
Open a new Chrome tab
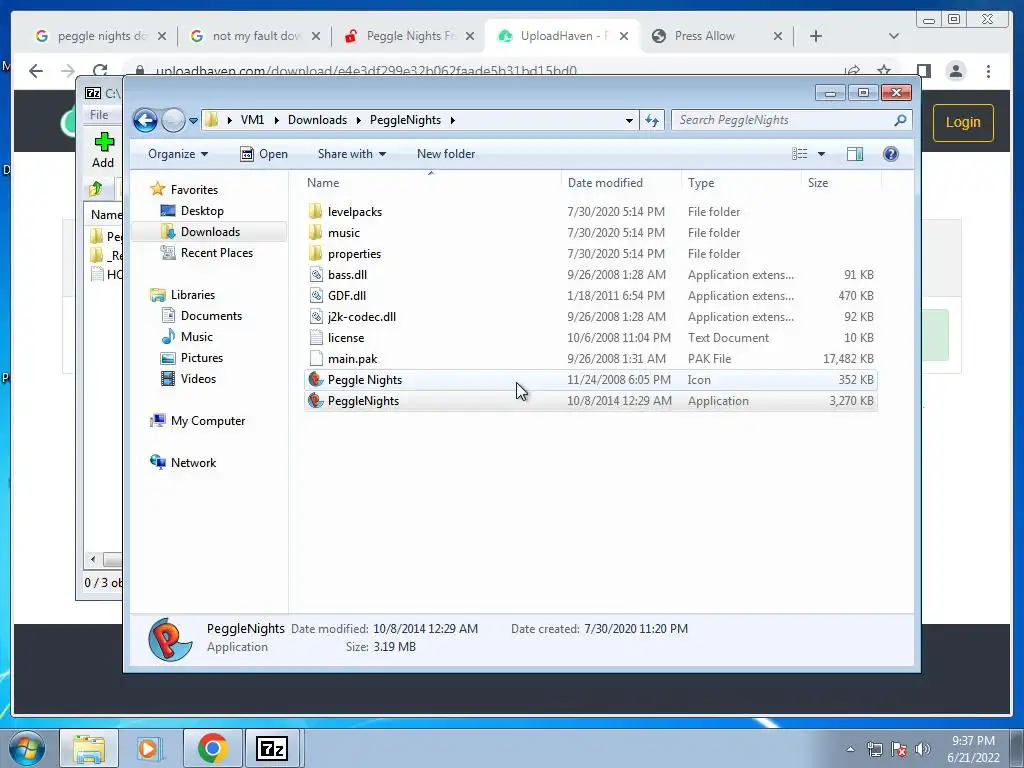click(816, 36)
